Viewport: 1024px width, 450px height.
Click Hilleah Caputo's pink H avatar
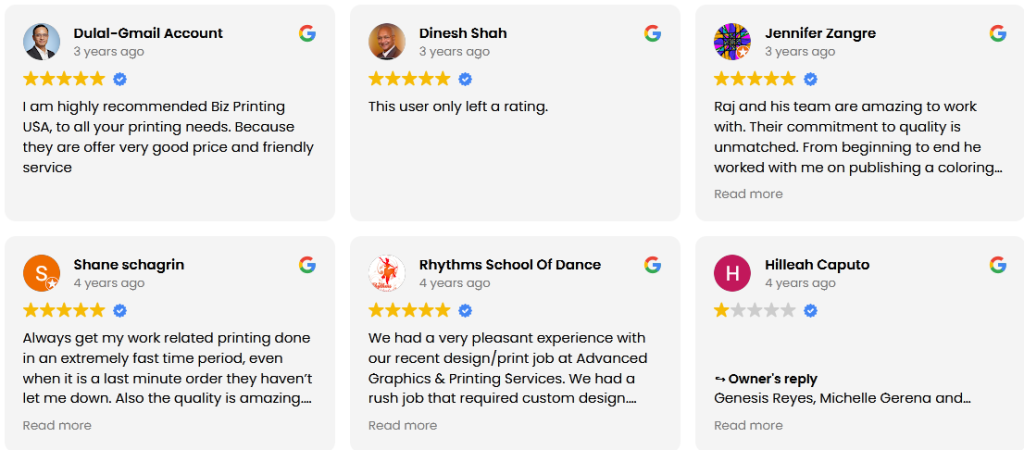click(x=732, y=274)
